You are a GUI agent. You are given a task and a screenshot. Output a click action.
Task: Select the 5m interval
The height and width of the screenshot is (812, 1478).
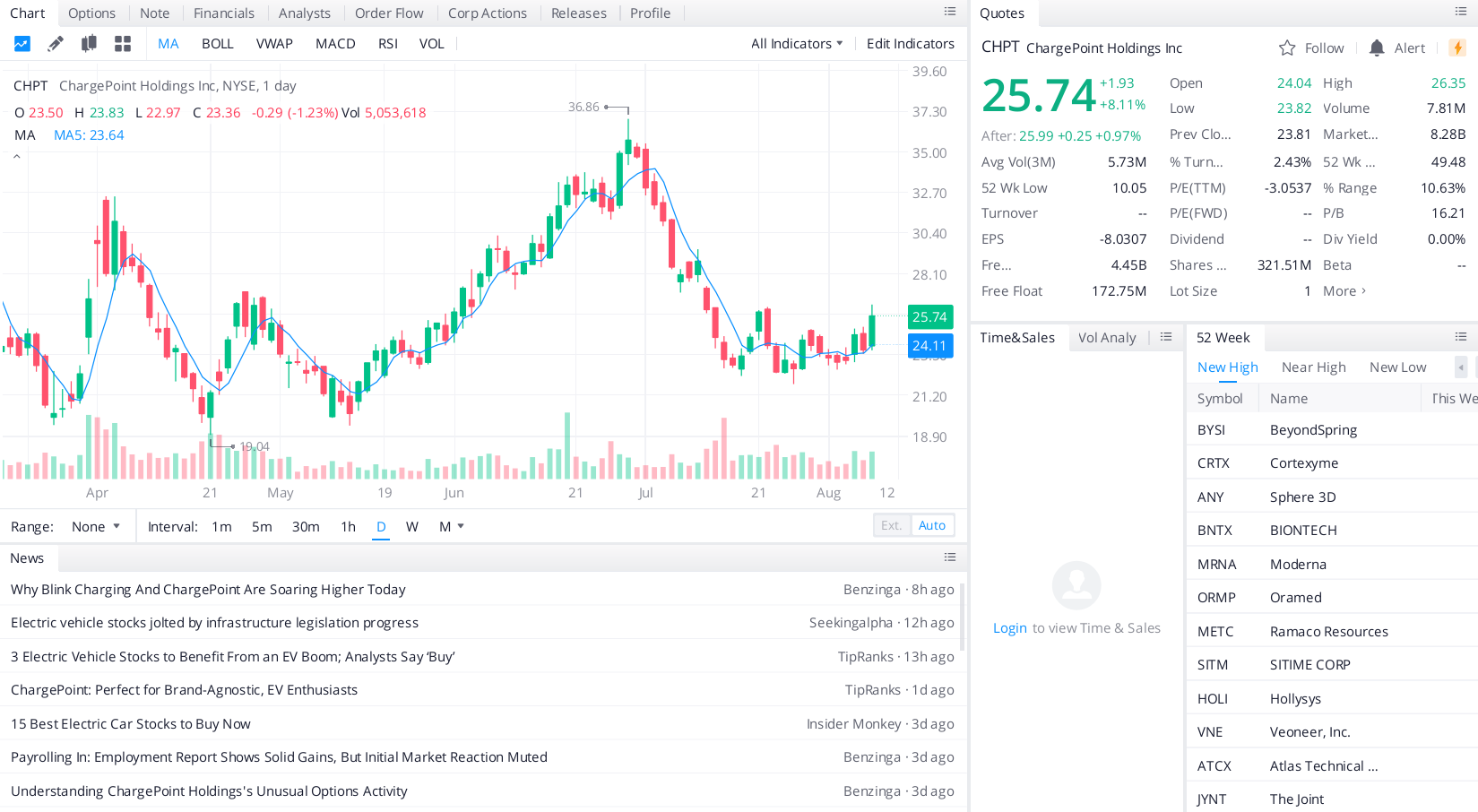click(262, 527)
